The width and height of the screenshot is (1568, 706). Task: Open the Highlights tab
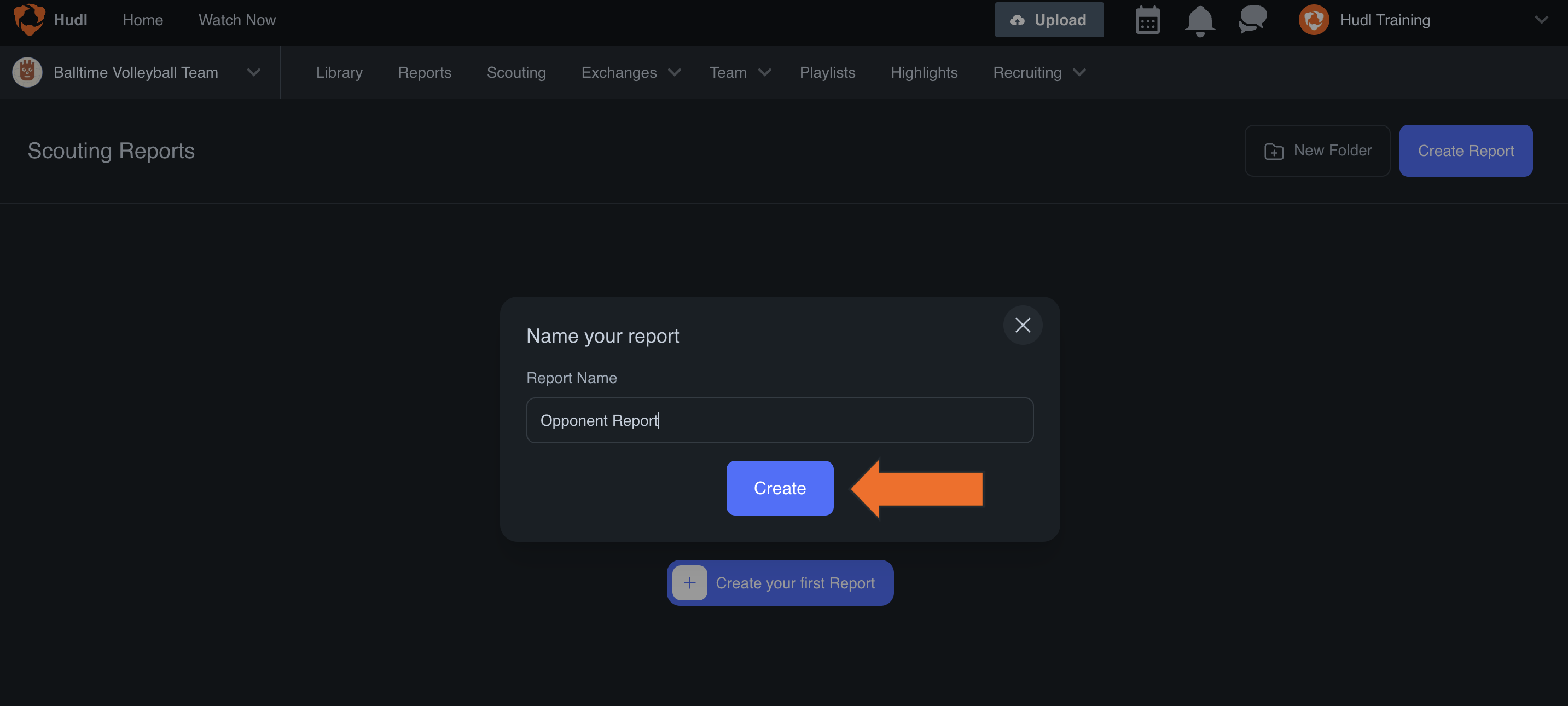click(x=924, y=72)
